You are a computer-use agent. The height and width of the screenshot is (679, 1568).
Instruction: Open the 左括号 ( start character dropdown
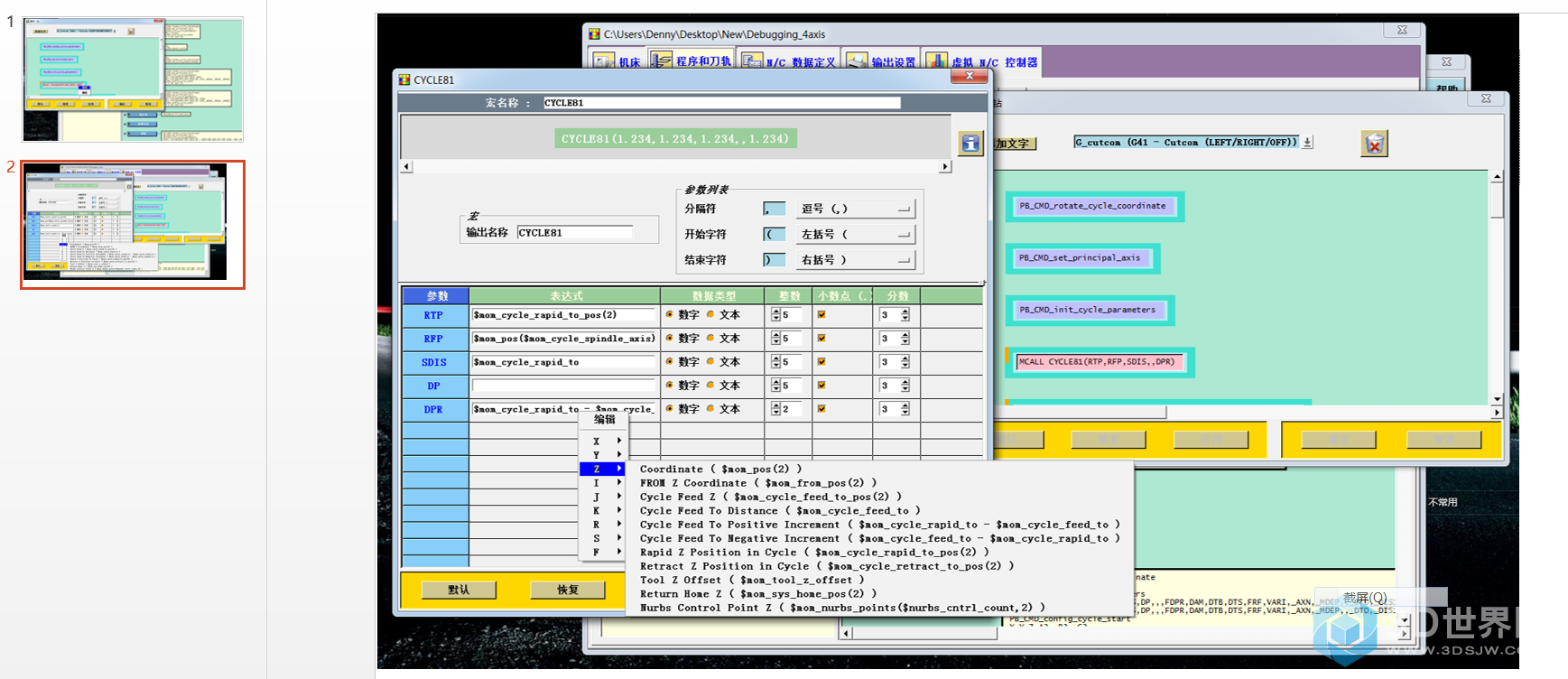point(856,234)
